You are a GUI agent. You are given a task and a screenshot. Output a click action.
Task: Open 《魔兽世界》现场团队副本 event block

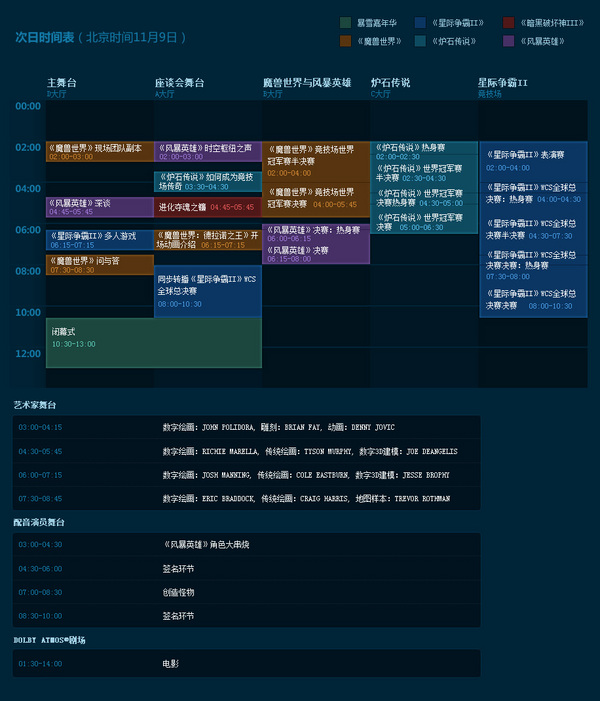[99, 151]
